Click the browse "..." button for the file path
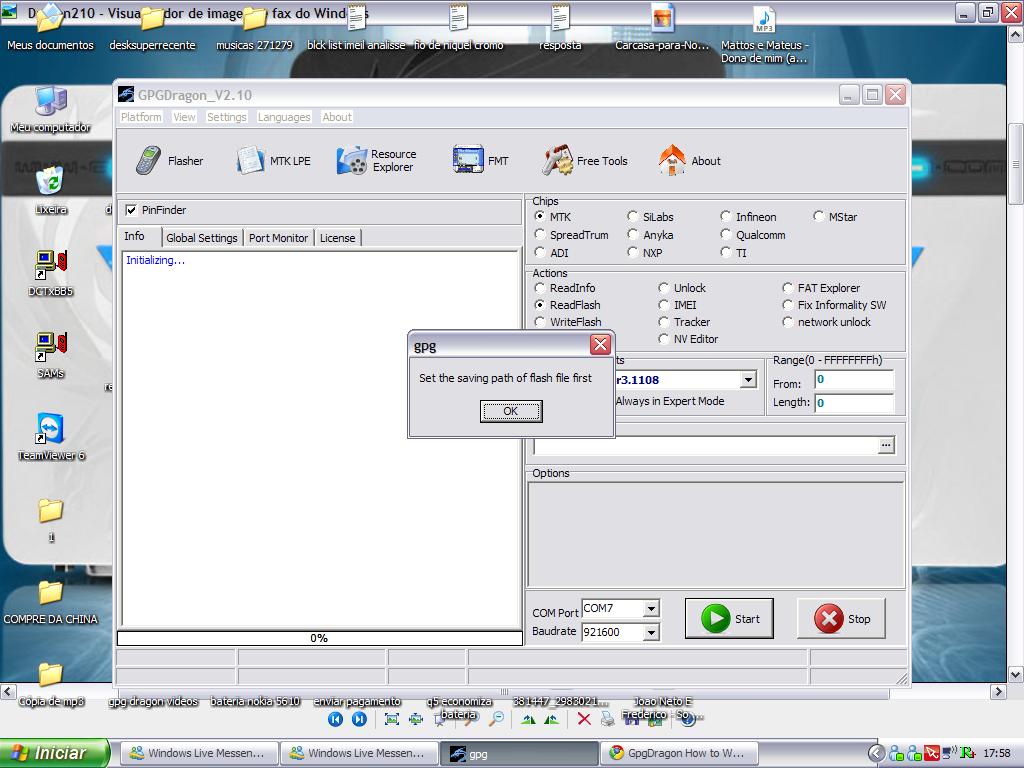This screenshot has height=768, width=1024. tap(886, 445)
